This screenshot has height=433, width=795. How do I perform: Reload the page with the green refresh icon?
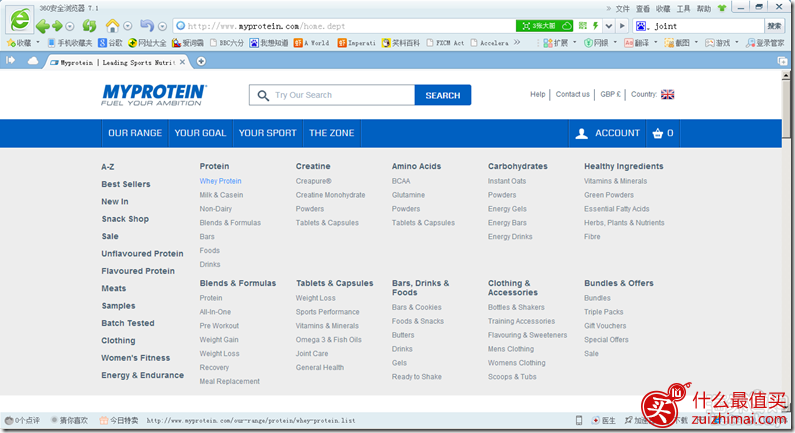pos(89,25)
